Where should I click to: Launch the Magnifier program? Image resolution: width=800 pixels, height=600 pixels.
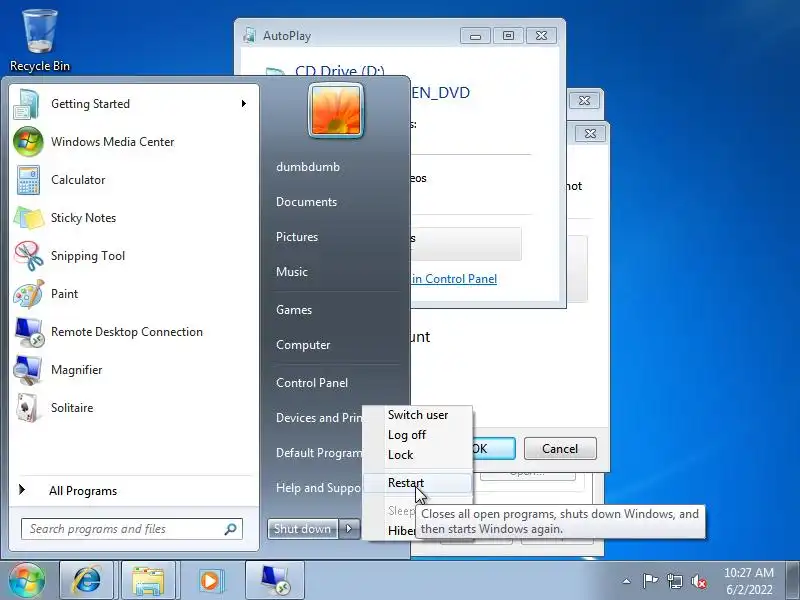point(134,370)
